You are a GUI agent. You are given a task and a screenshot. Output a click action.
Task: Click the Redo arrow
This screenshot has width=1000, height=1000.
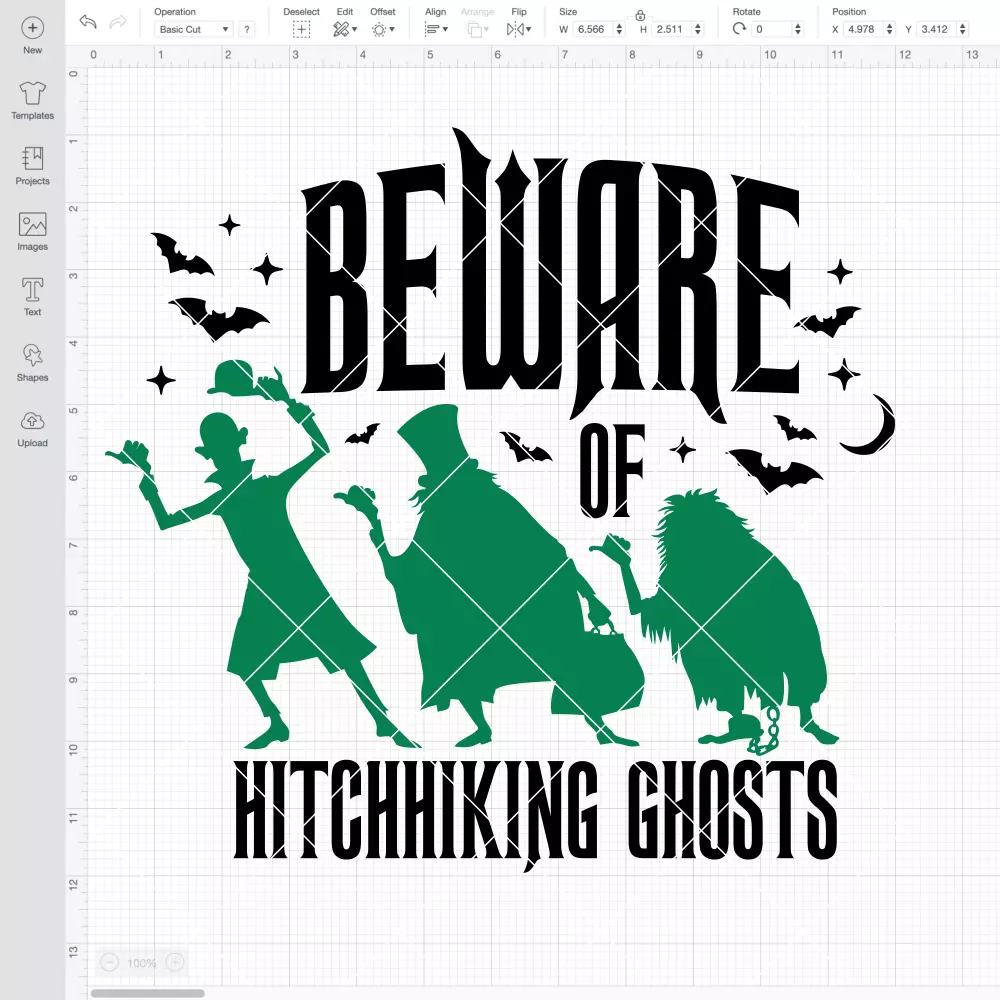point(118,22)
